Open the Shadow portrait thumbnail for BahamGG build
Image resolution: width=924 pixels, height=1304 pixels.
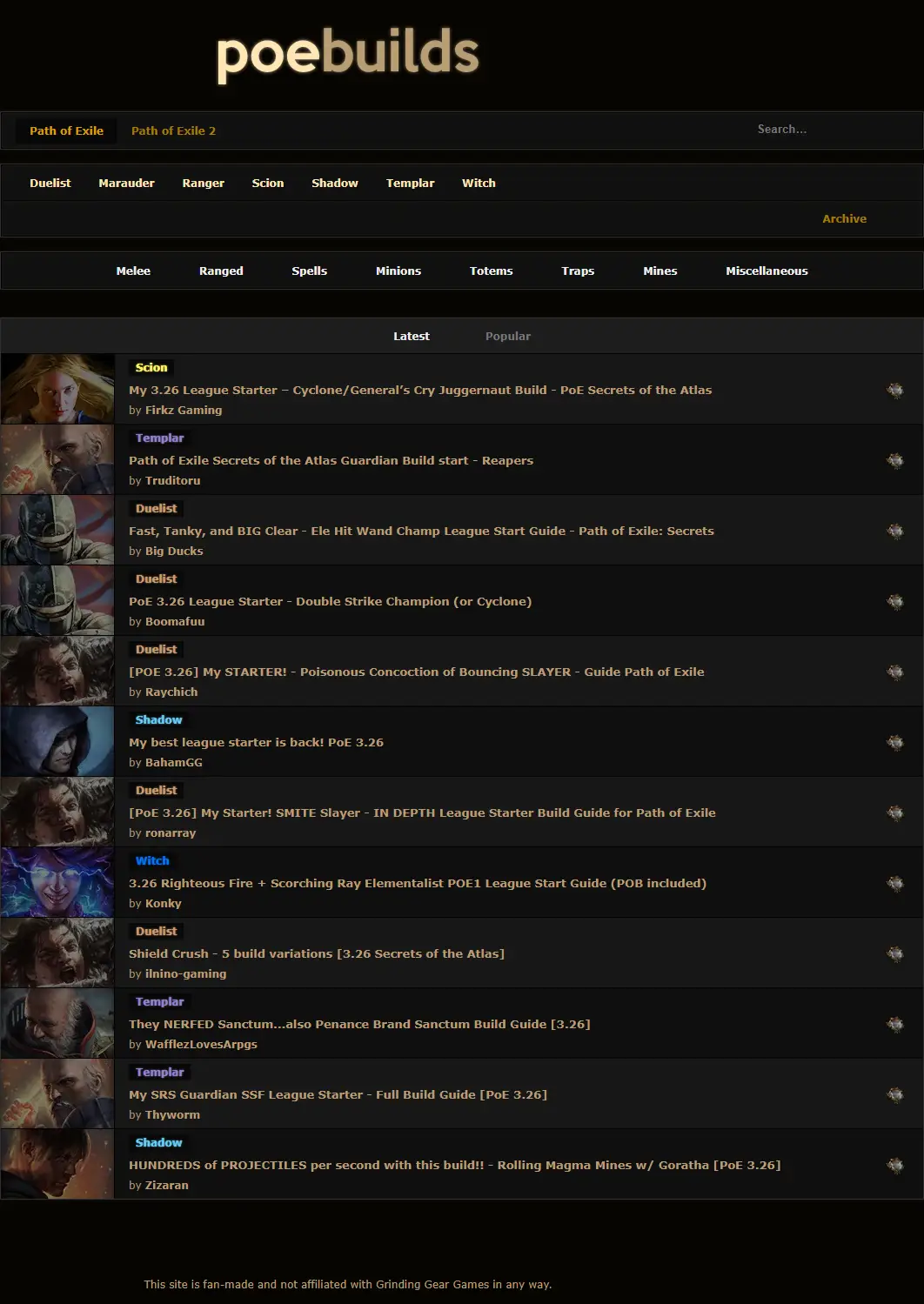(57, 741)
